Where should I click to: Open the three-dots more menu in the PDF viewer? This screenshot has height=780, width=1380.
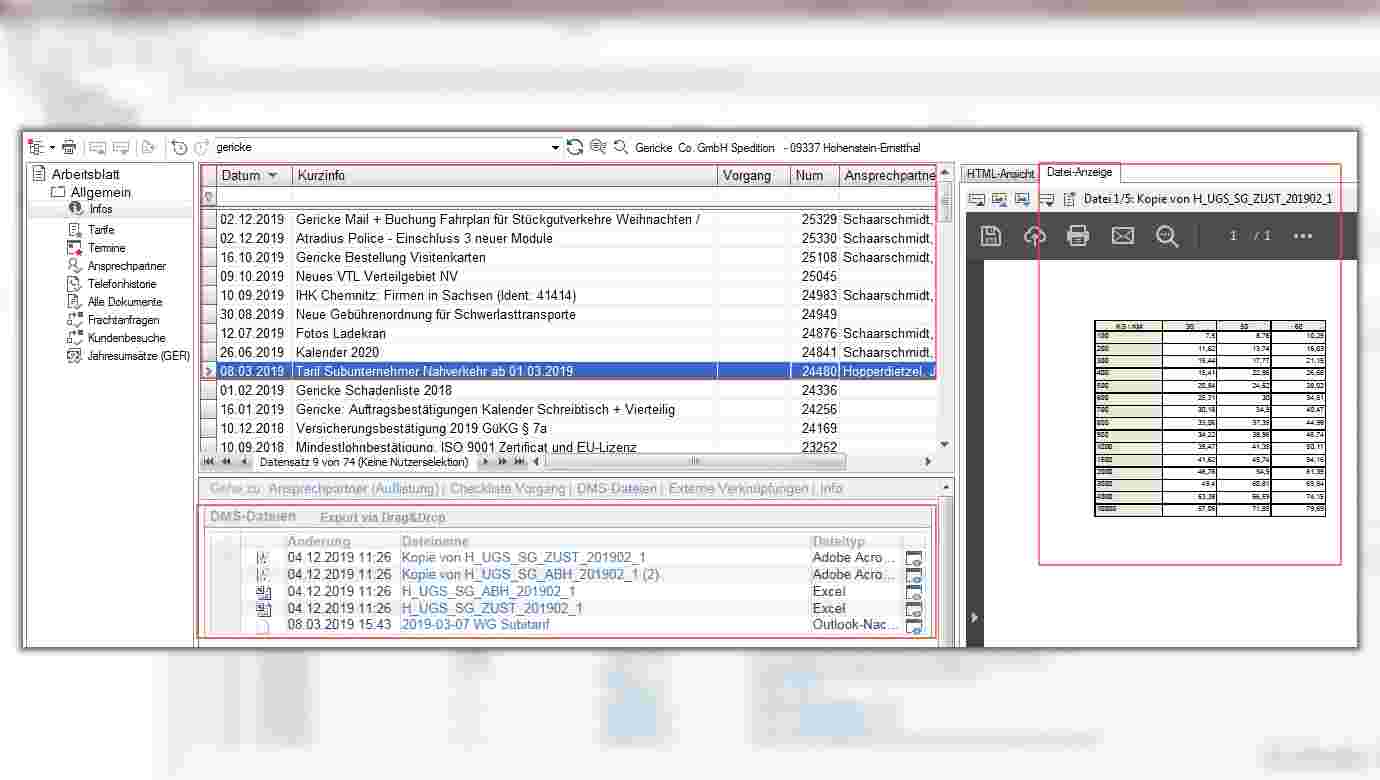coord(1302,236)
